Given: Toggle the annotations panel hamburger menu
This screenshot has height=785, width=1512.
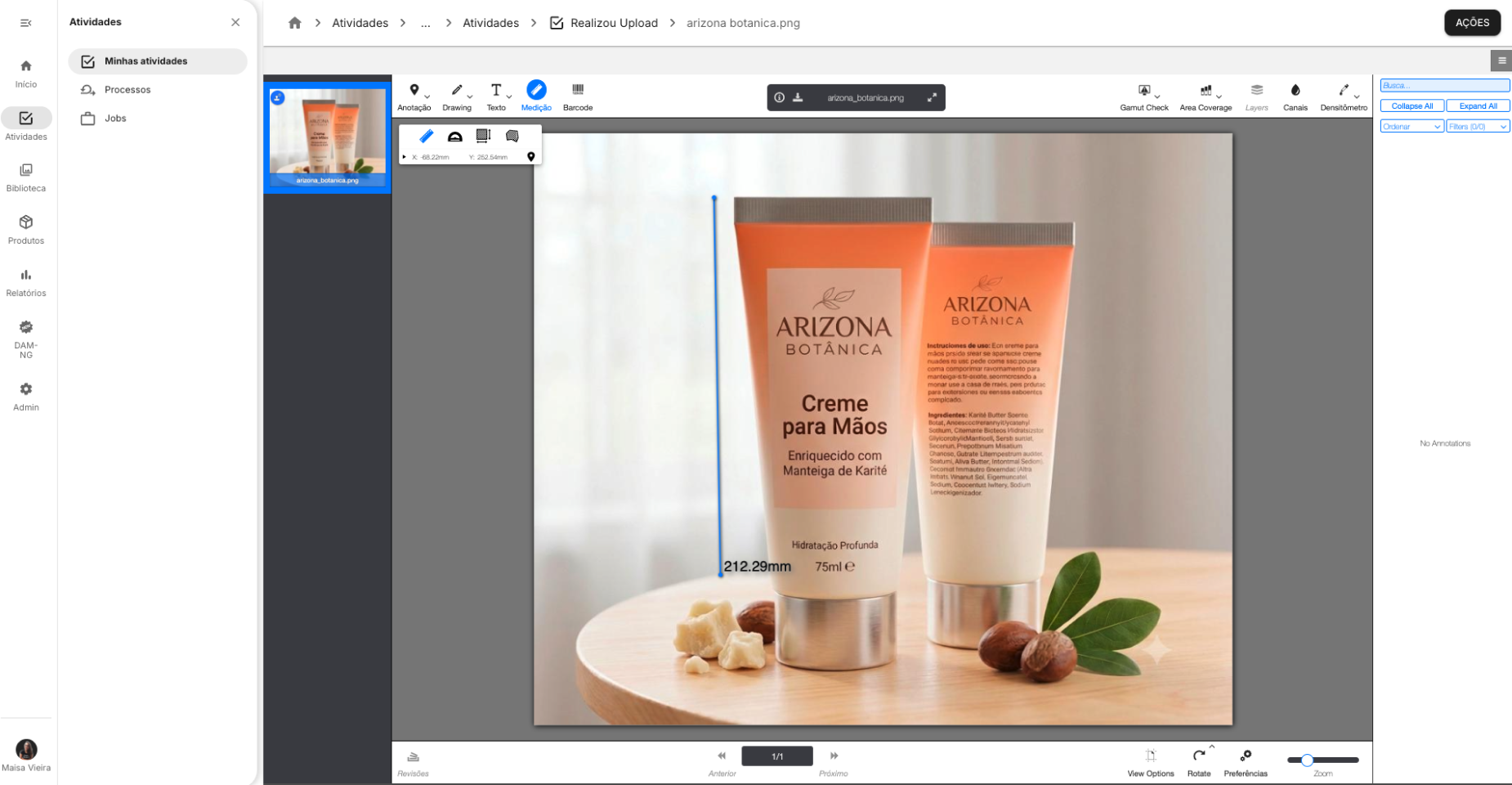Looking at the screenshot, I should [x=1501, y=61].
